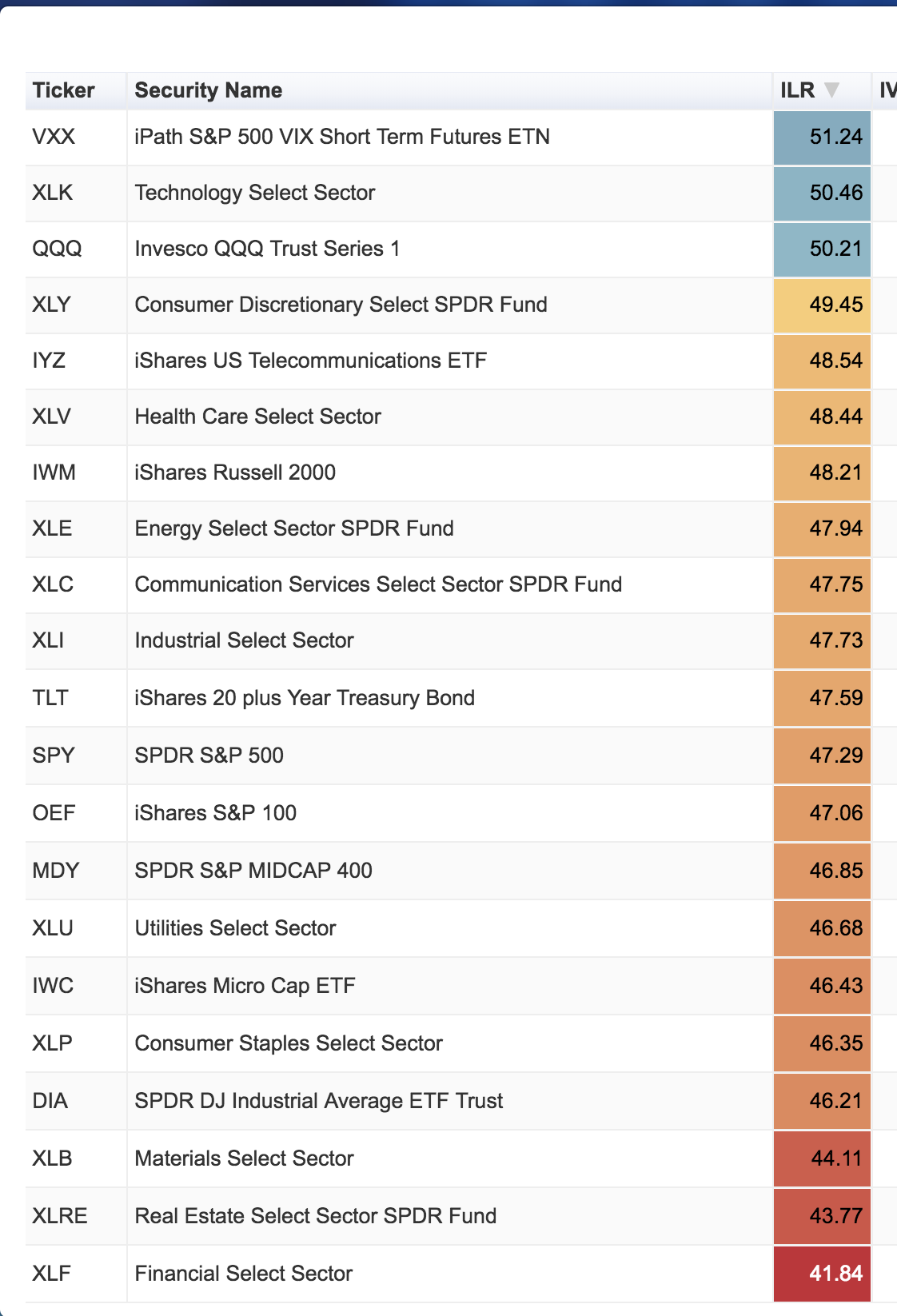Select ticker QQQ
The image size is (897, 1316).
57,249
